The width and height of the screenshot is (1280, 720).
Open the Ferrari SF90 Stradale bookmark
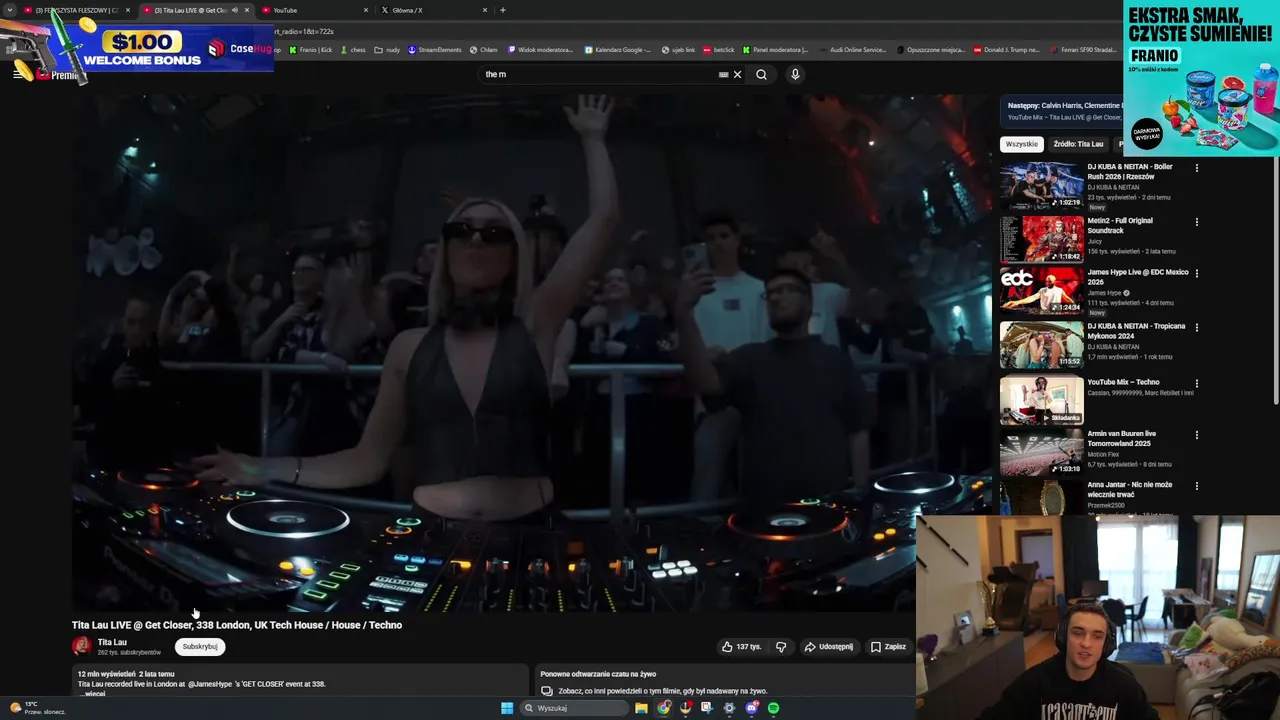[1084, 50]
